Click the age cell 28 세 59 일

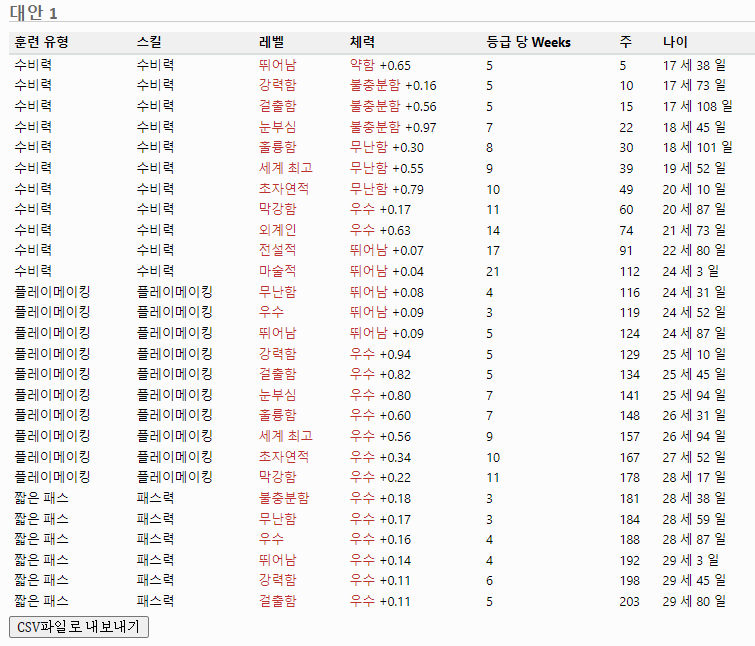[x=694, y=519]
